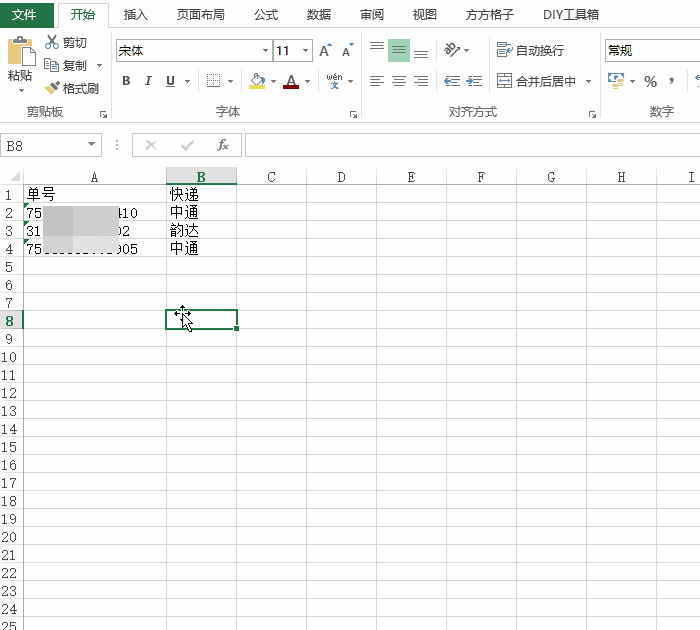Apply cell borders icon
The image size is (700, 630).
pyautogui.click(x=213, y=81)
